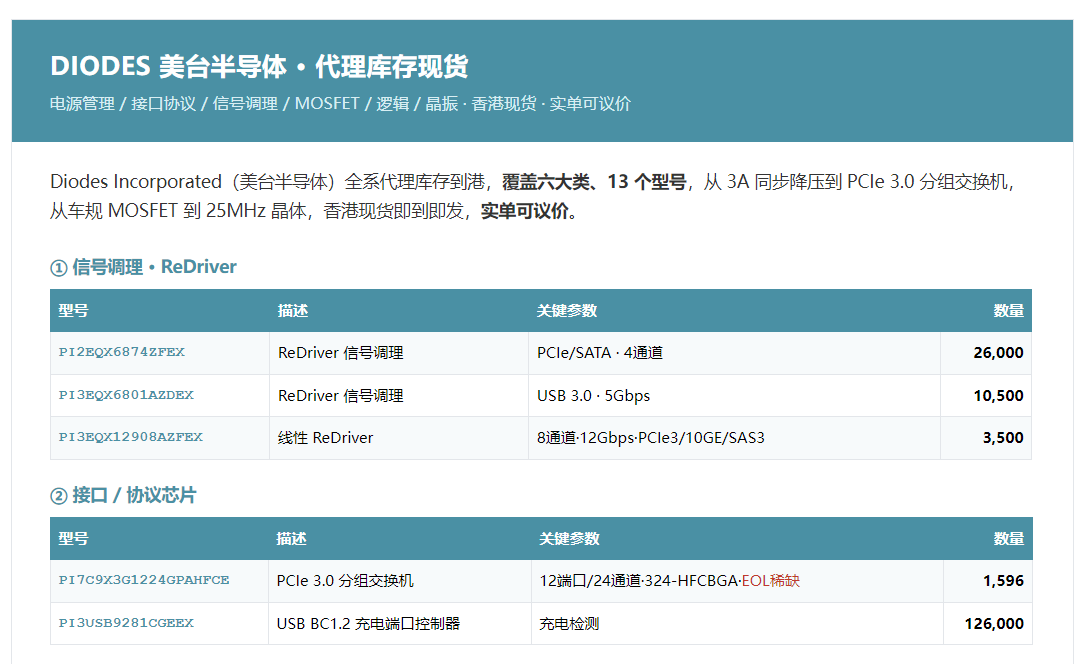Image resolution: width=1085 pixels, height=664 pixels.
Task: Click the page title DIODES 美台半导体・代理库存现货
Action: pos(259,66)
